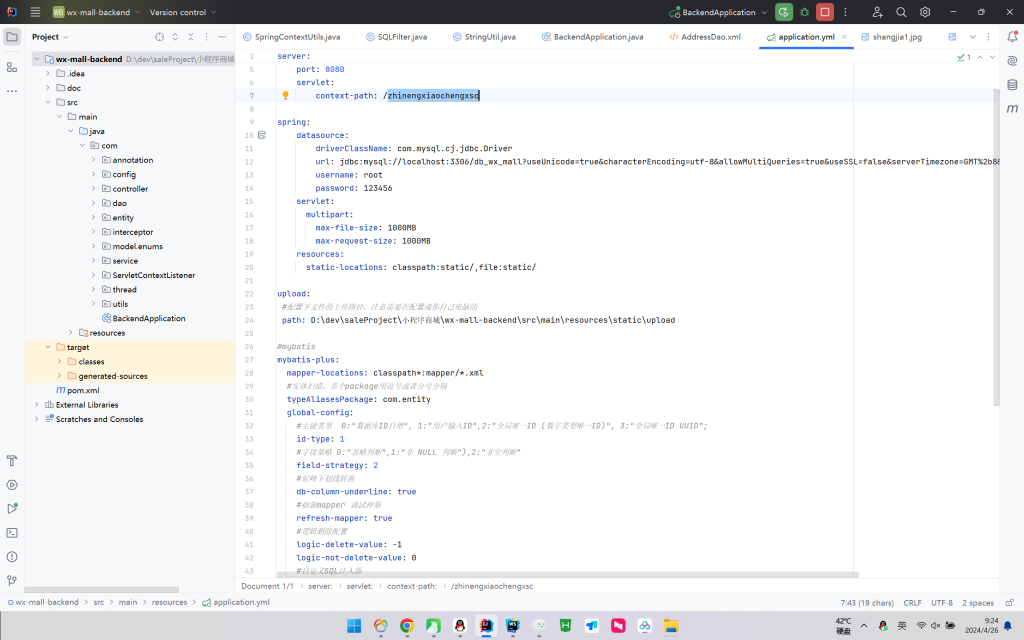
Task: Open the Version control menu
Action: tap(182, 13)
